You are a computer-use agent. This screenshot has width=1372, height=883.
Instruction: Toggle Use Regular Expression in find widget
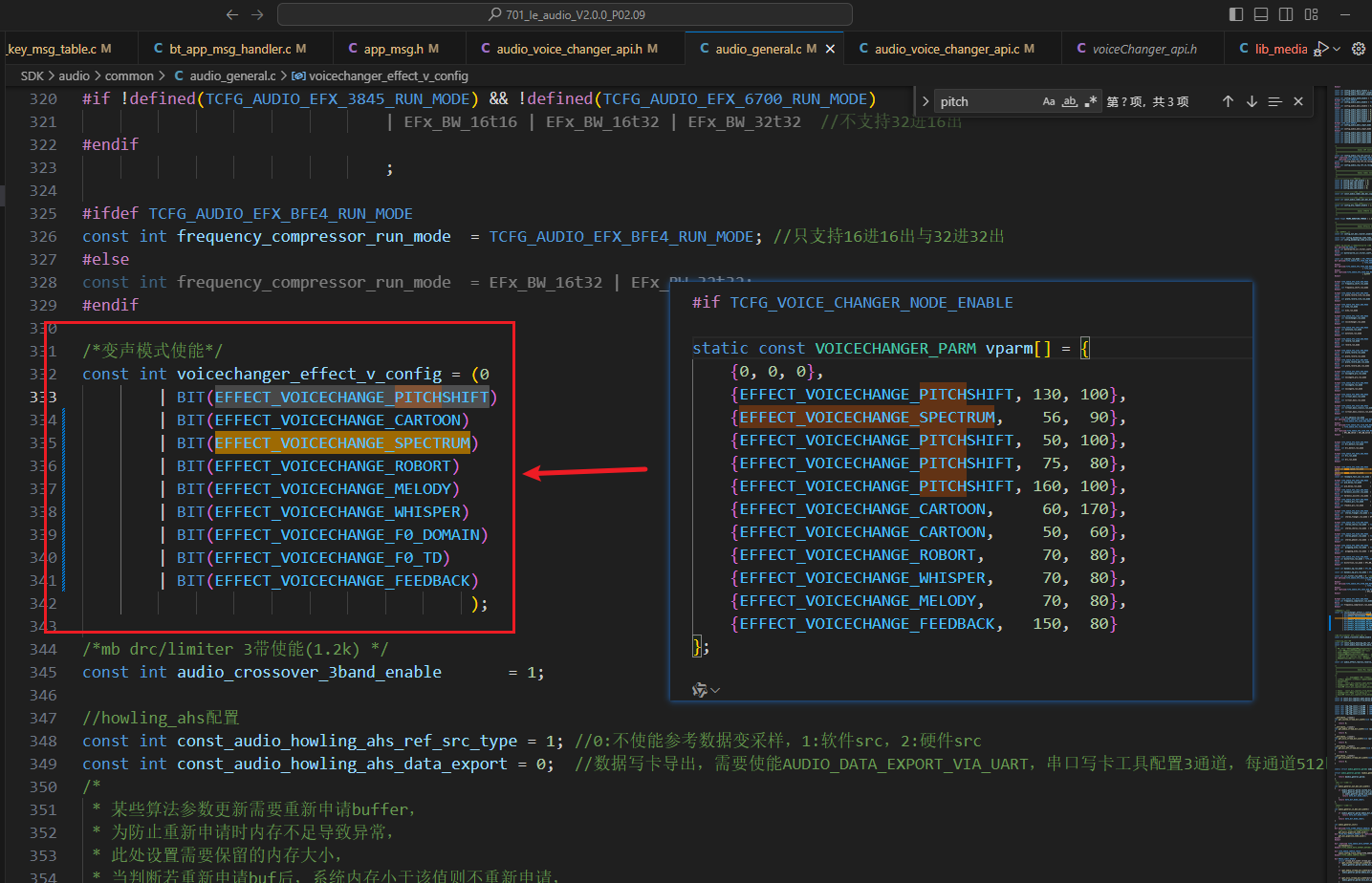point(1091,101)
